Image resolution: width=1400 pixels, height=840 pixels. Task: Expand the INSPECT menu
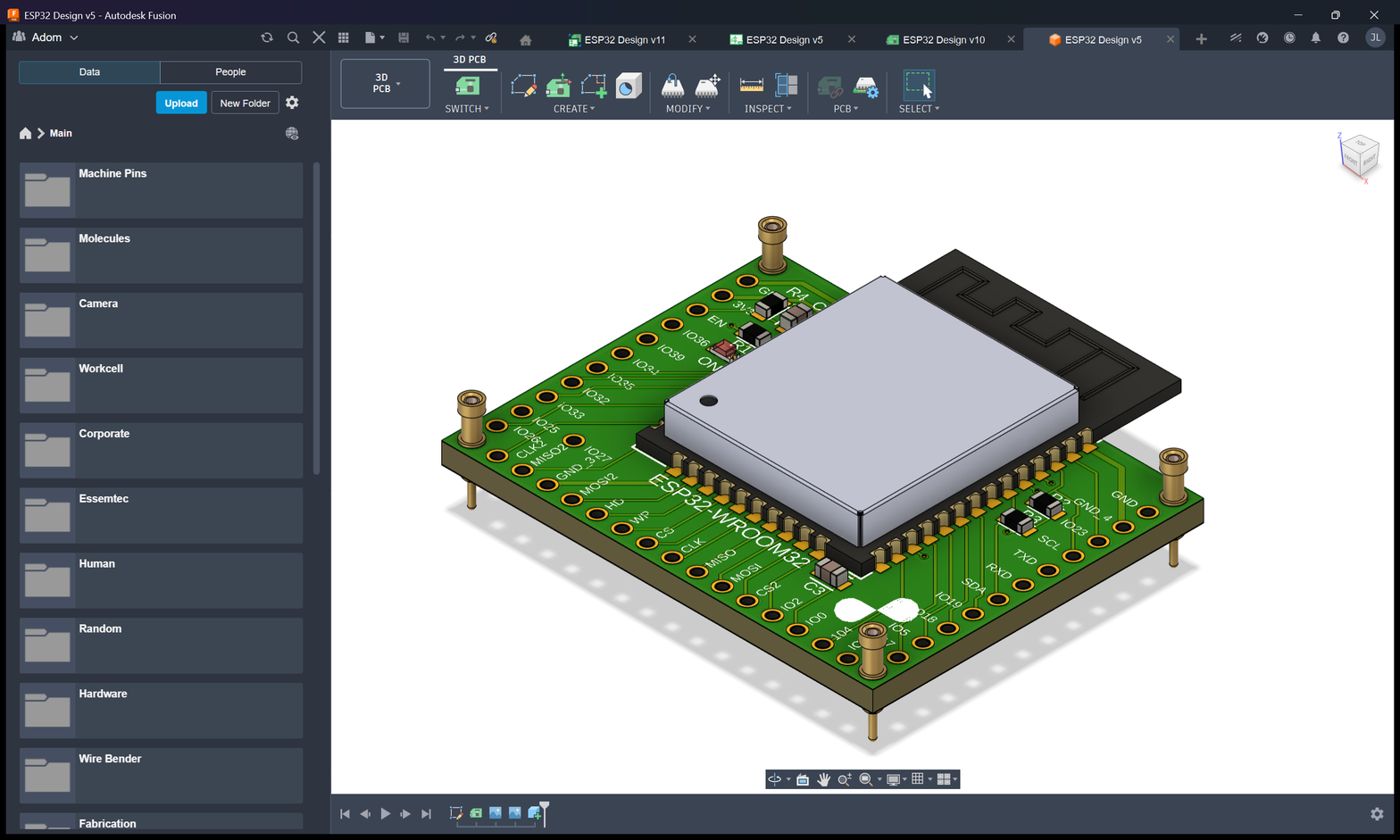click(768, 109)
